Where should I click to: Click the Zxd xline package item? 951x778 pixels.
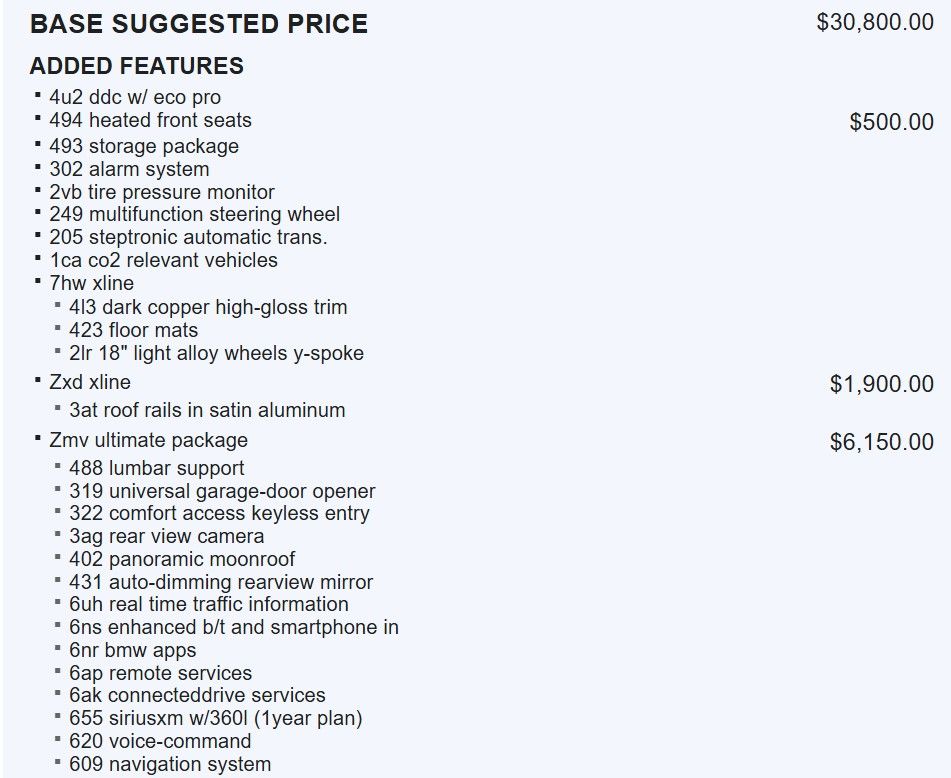(90, 382)
